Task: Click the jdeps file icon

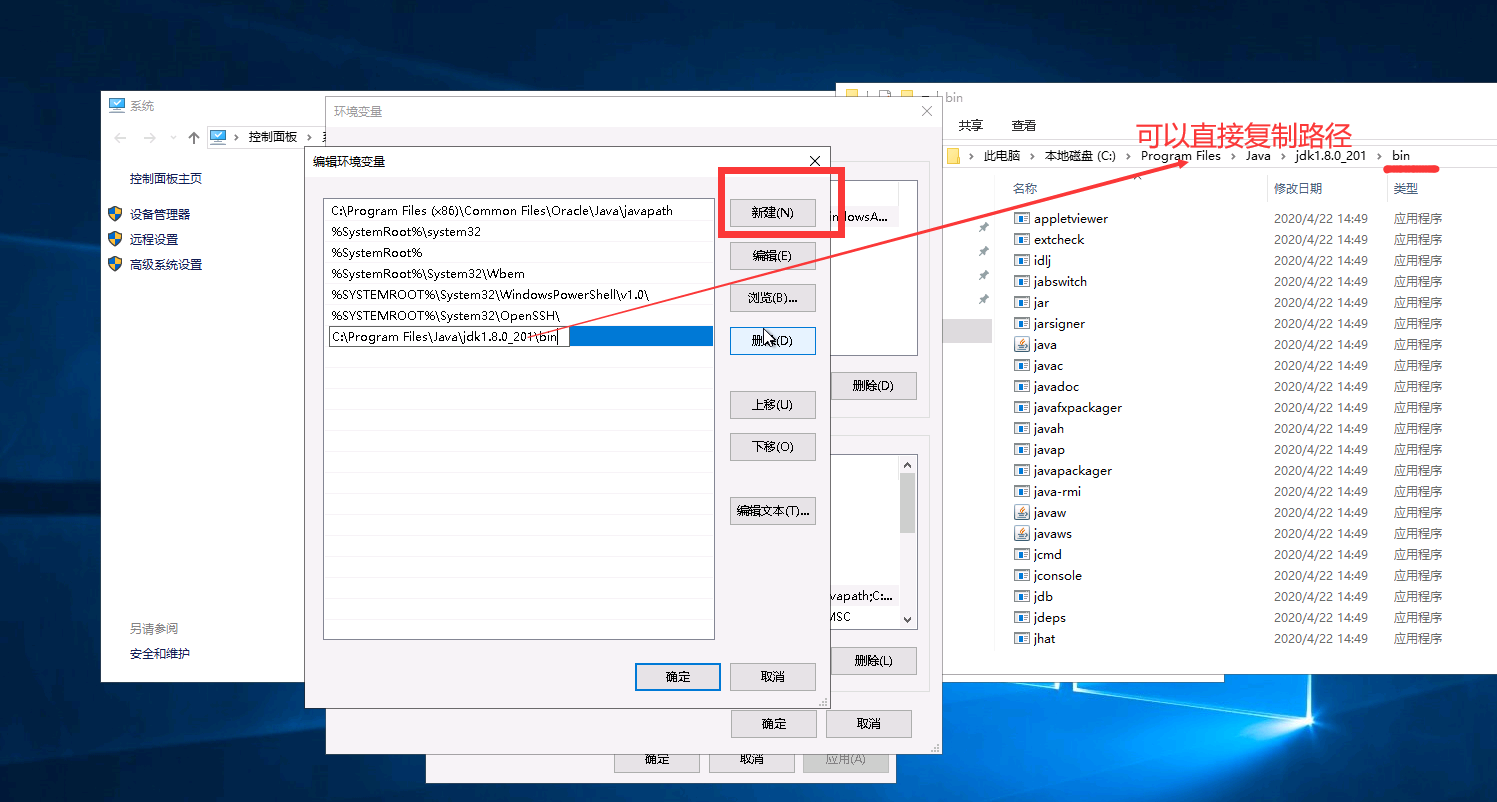Action: [1022, 617]
